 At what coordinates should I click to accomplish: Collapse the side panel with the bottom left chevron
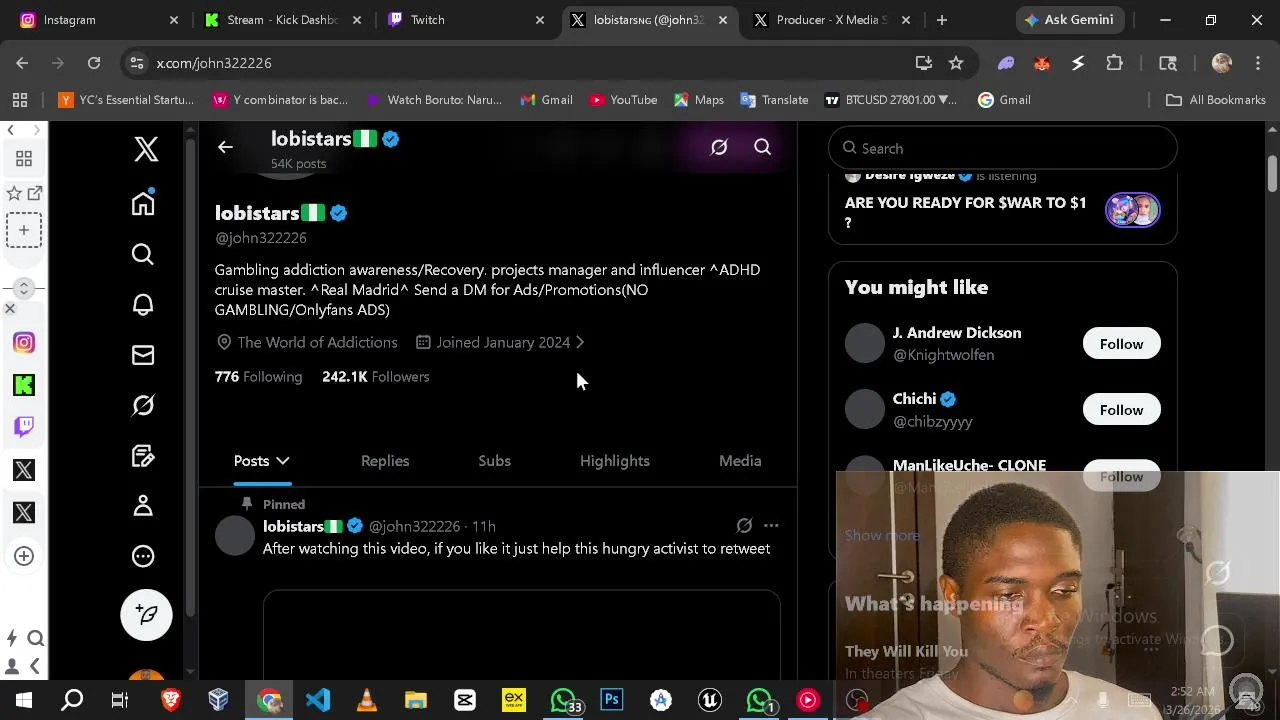pos(35,666)
